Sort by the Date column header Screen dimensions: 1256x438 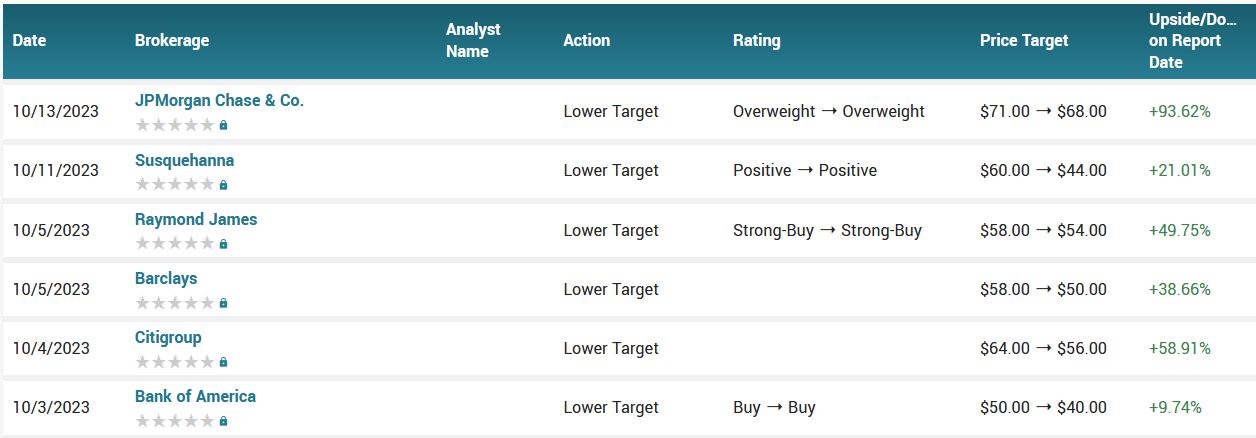pos(29,41)
